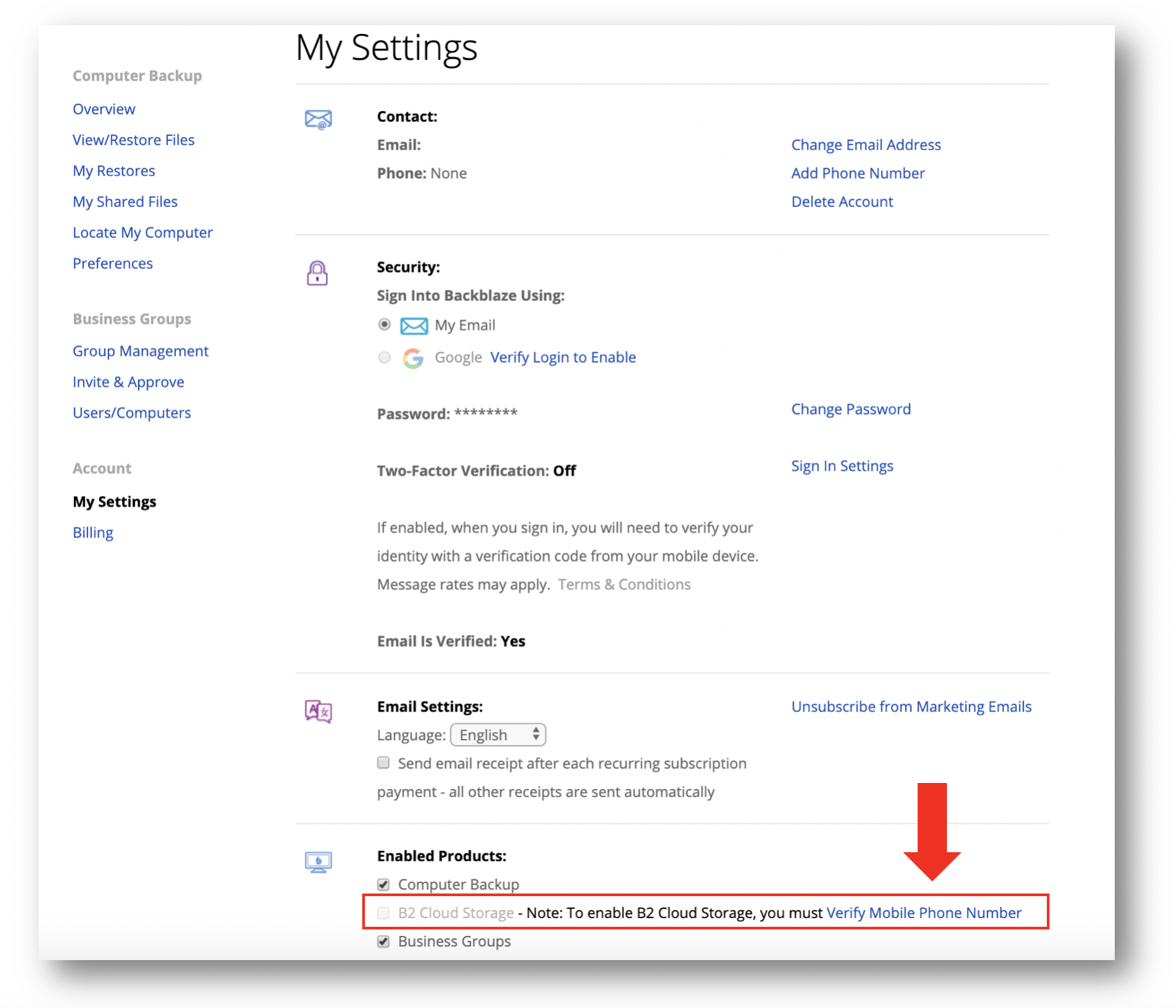Screen dimensions: 1176x1008
Task: Click Unsubscribe from Marketing Emails
Action: point(911,707)
